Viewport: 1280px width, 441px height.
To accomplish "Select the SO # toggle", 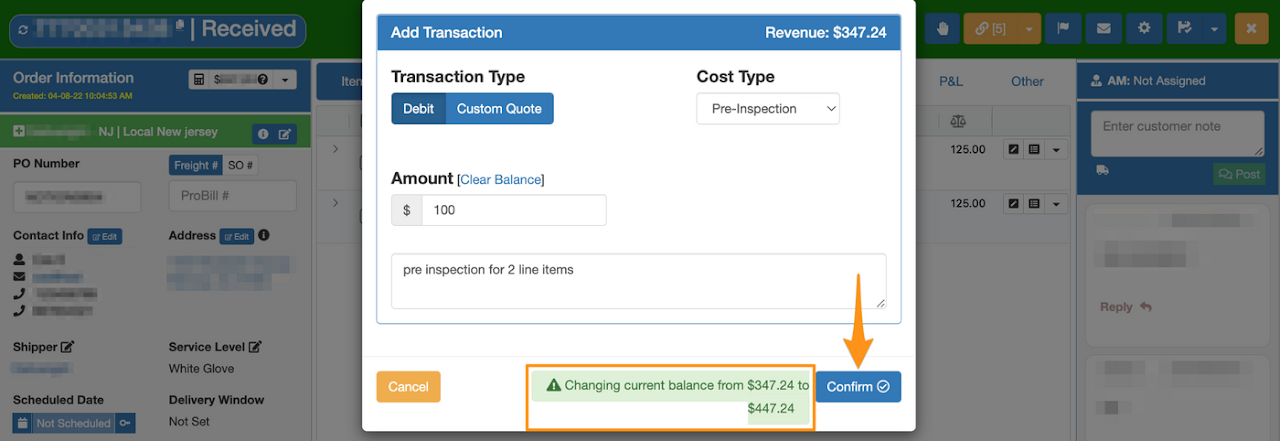I will 240,165.
